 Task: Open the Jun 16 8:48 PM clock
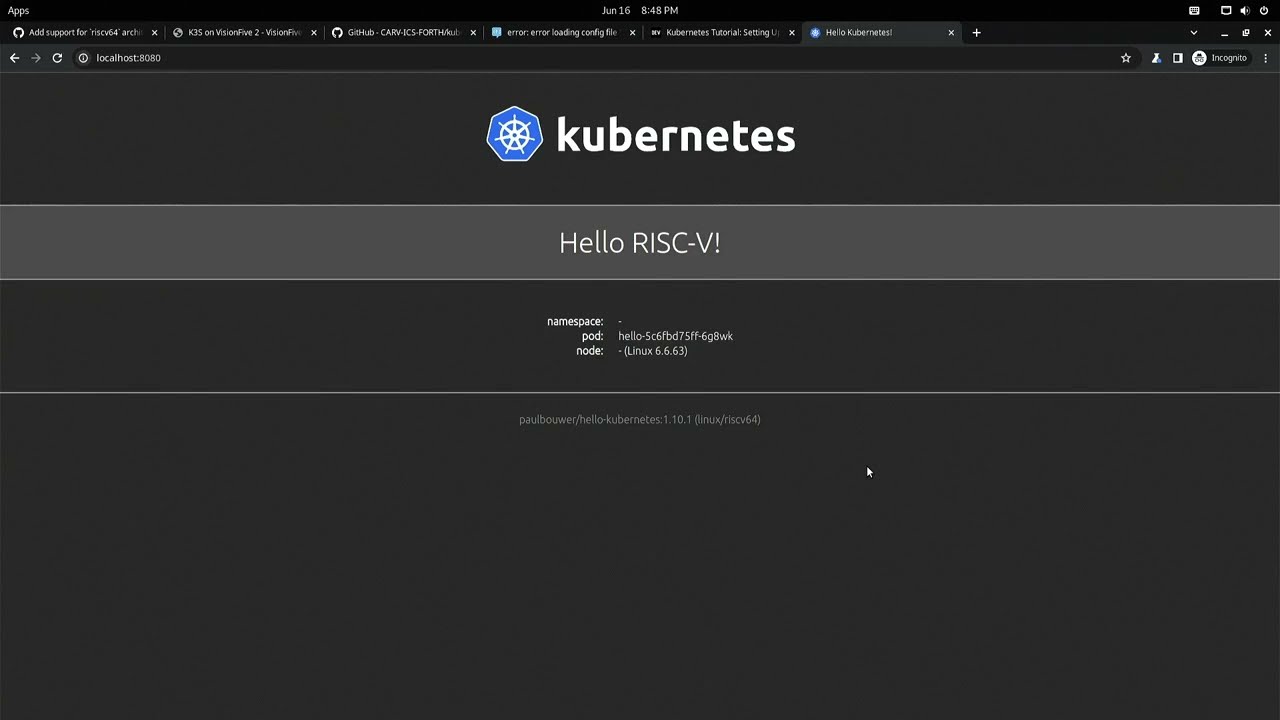640,10
